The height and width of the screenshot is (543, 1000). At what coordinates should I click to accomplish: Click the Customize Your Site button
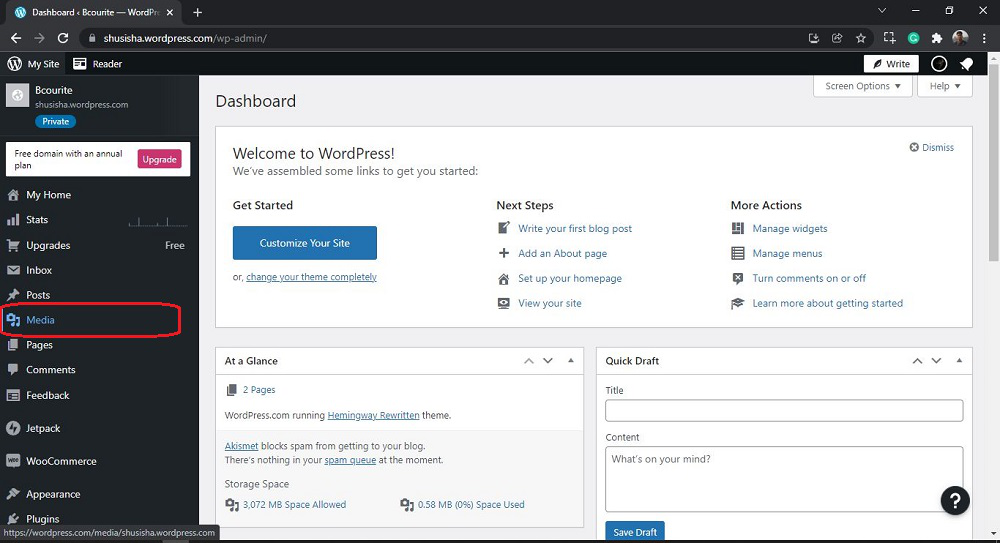point(305,243)
